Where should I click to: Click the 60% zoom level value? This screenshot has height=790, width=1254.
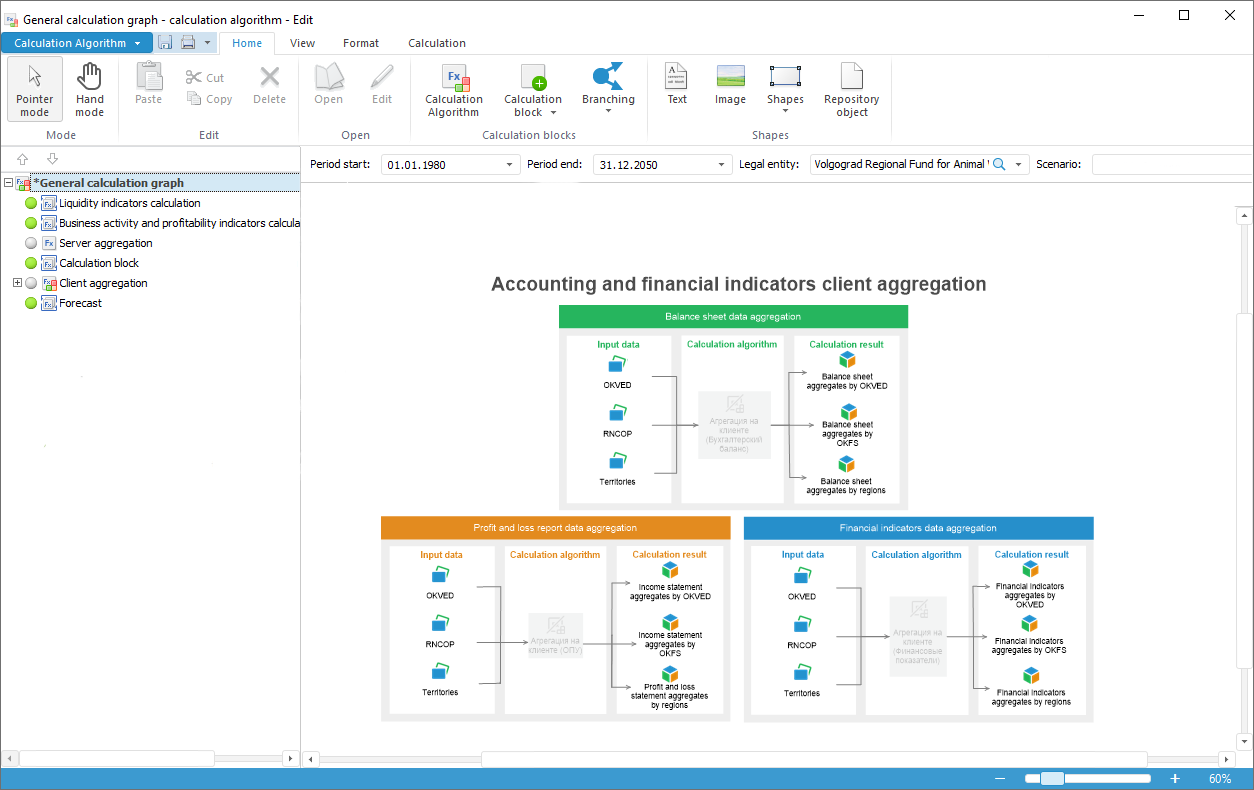coord(1220,778)
